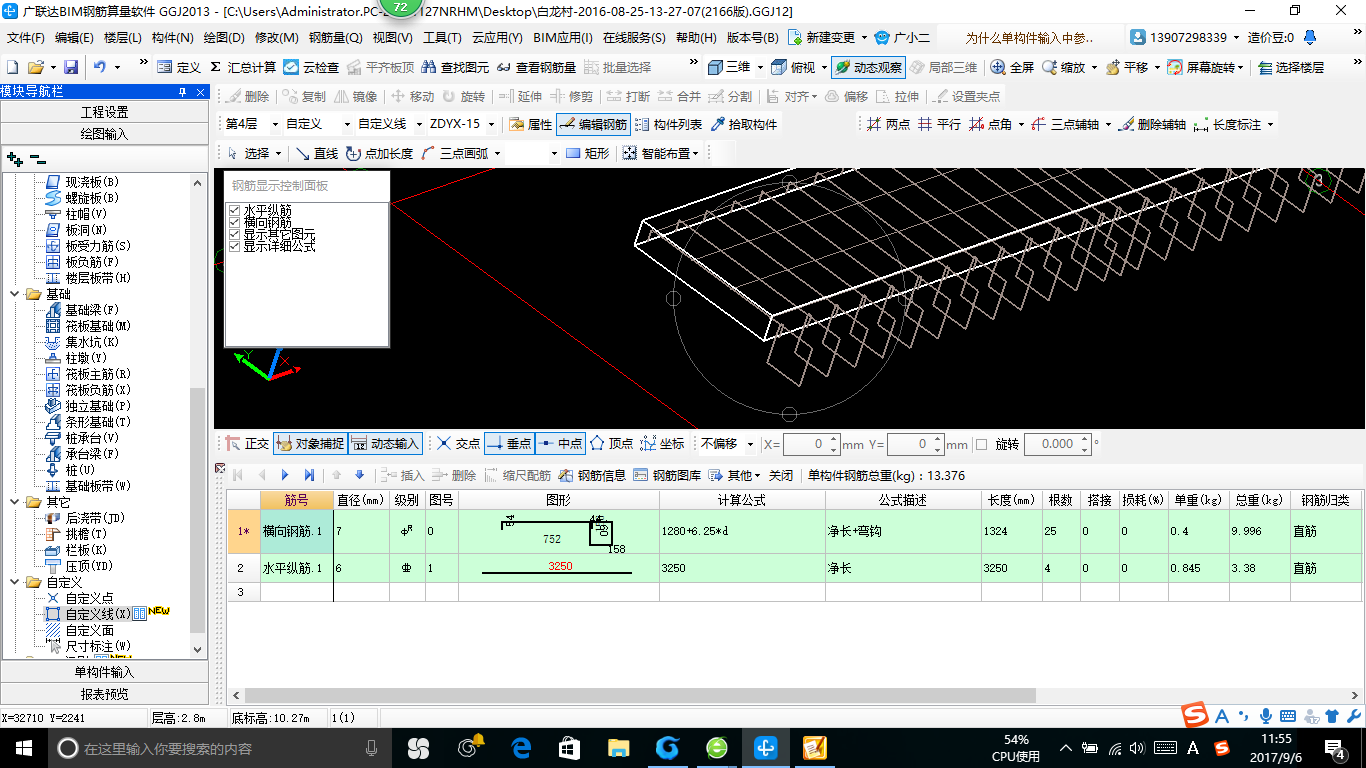Click 删除辅轴 delete auxiliary axis
This screenshot has height=768, width=1366.
coord(1152,125)
